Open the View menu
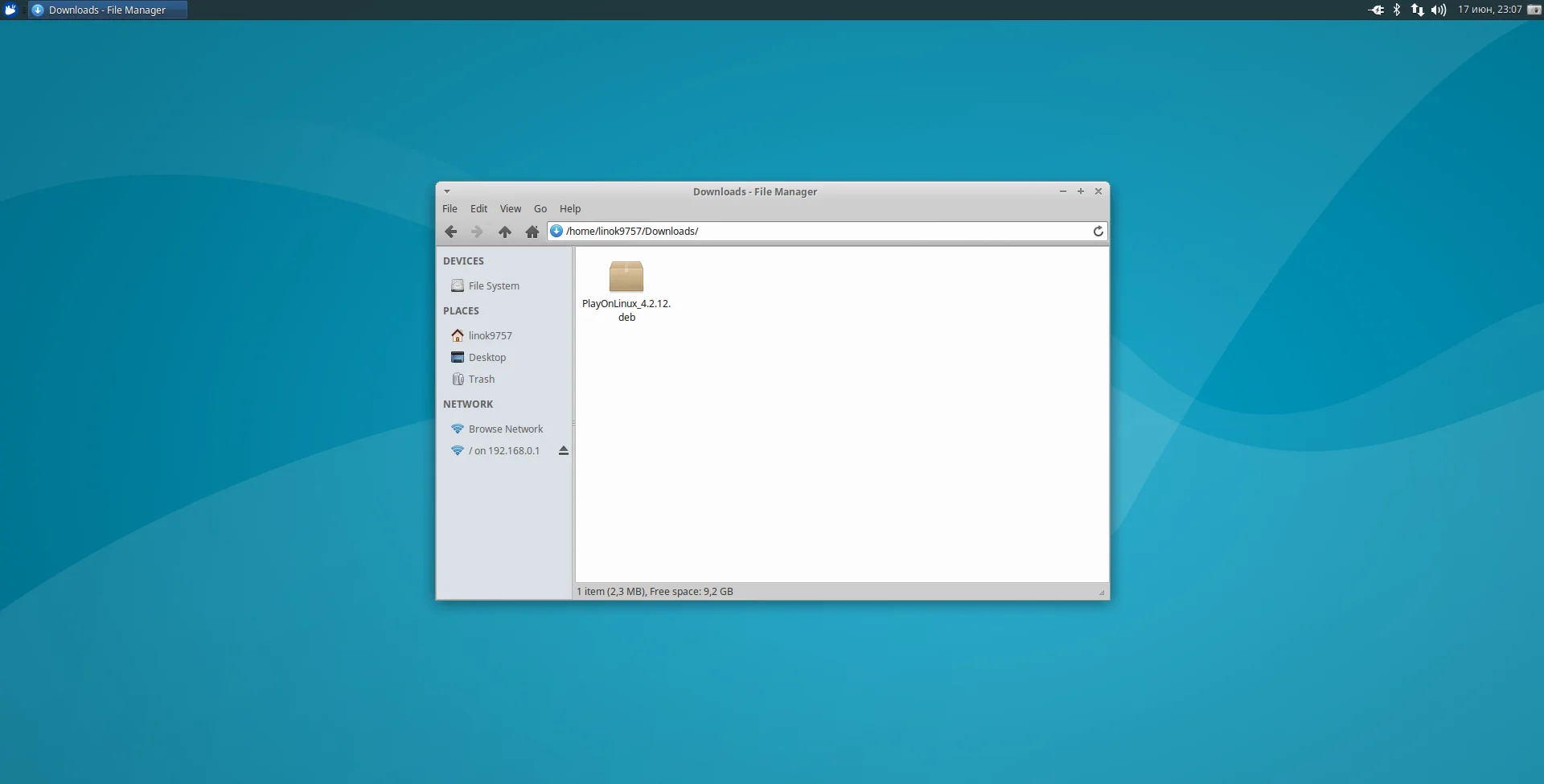Viewport: 1544px width, 784px height. [x=511, y=208]
